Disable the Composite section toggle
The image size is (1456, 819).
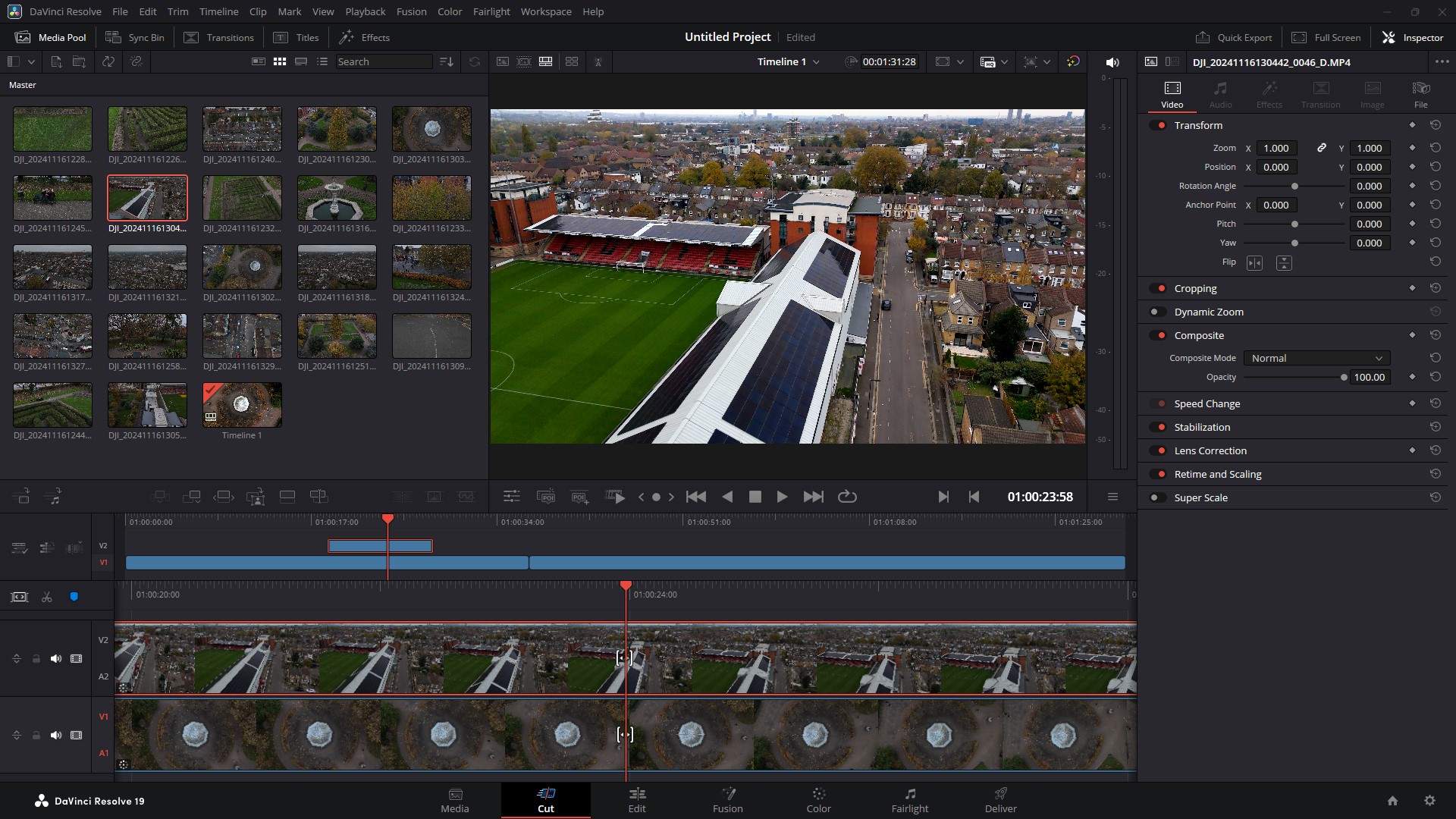click(x=1158, y=335)
